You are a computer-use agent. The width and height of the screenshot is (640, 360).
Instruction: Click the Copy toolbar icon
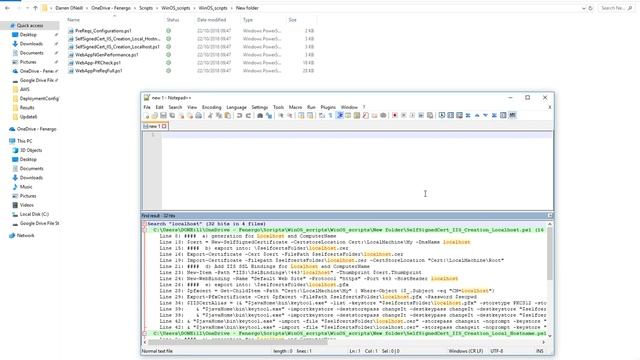[x=219, y=116]
